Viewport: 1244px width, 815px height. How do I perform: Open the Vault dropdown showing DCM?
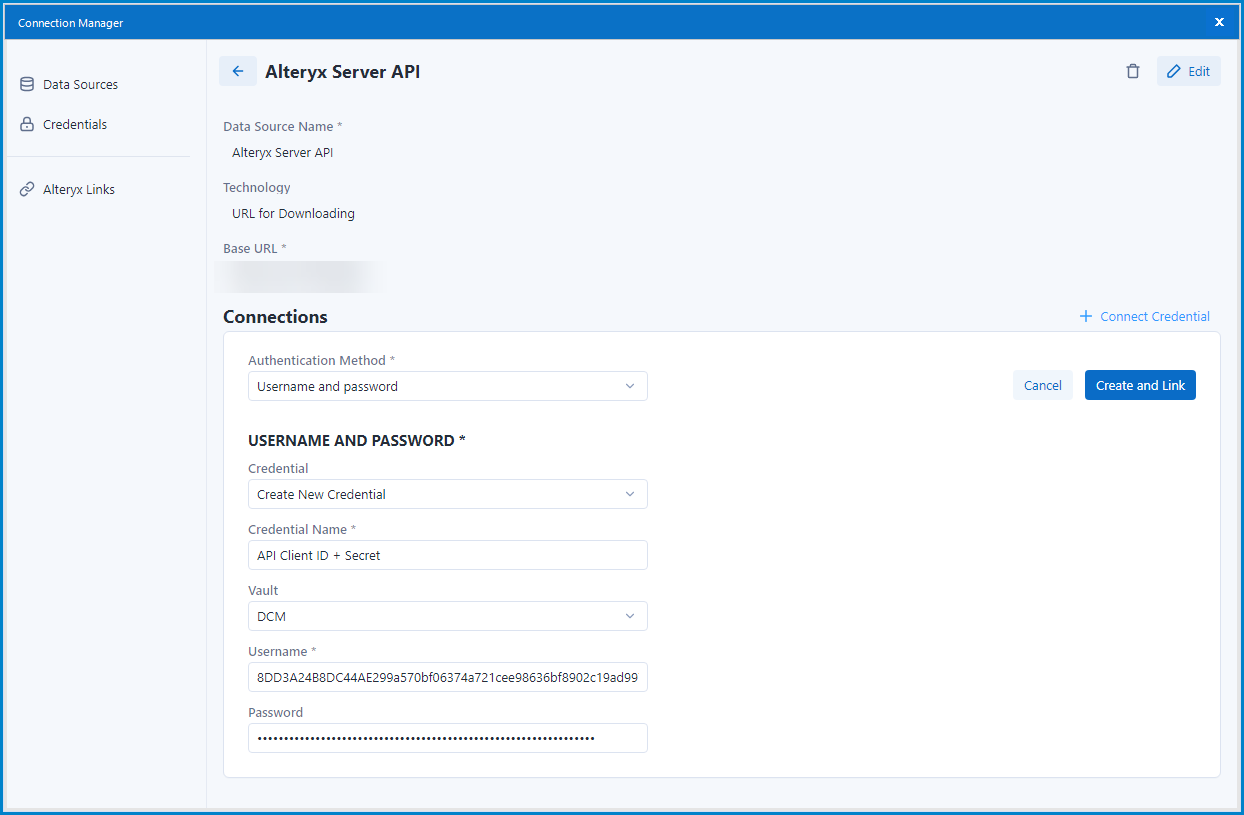447,616
